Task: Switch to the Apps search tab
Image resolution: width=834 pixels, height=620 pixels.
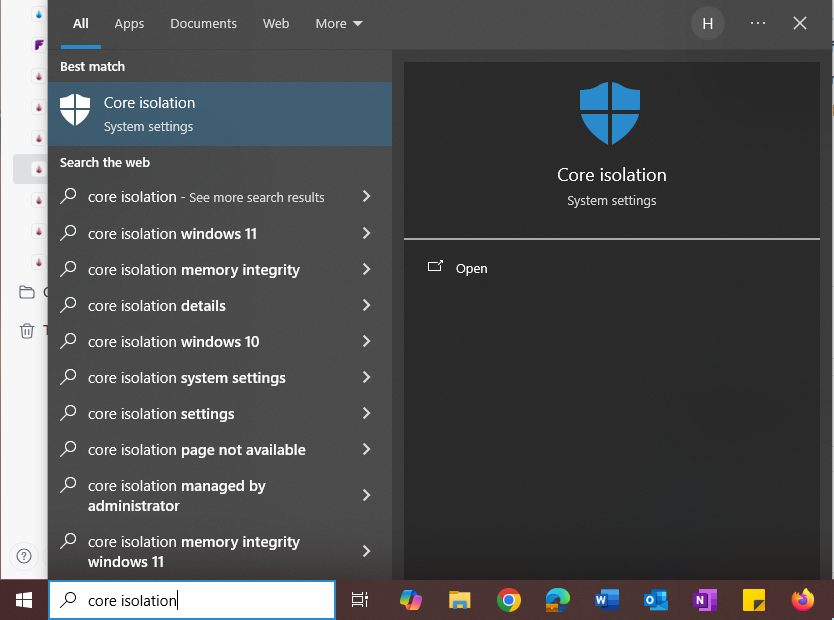Action: click(129, 23)
